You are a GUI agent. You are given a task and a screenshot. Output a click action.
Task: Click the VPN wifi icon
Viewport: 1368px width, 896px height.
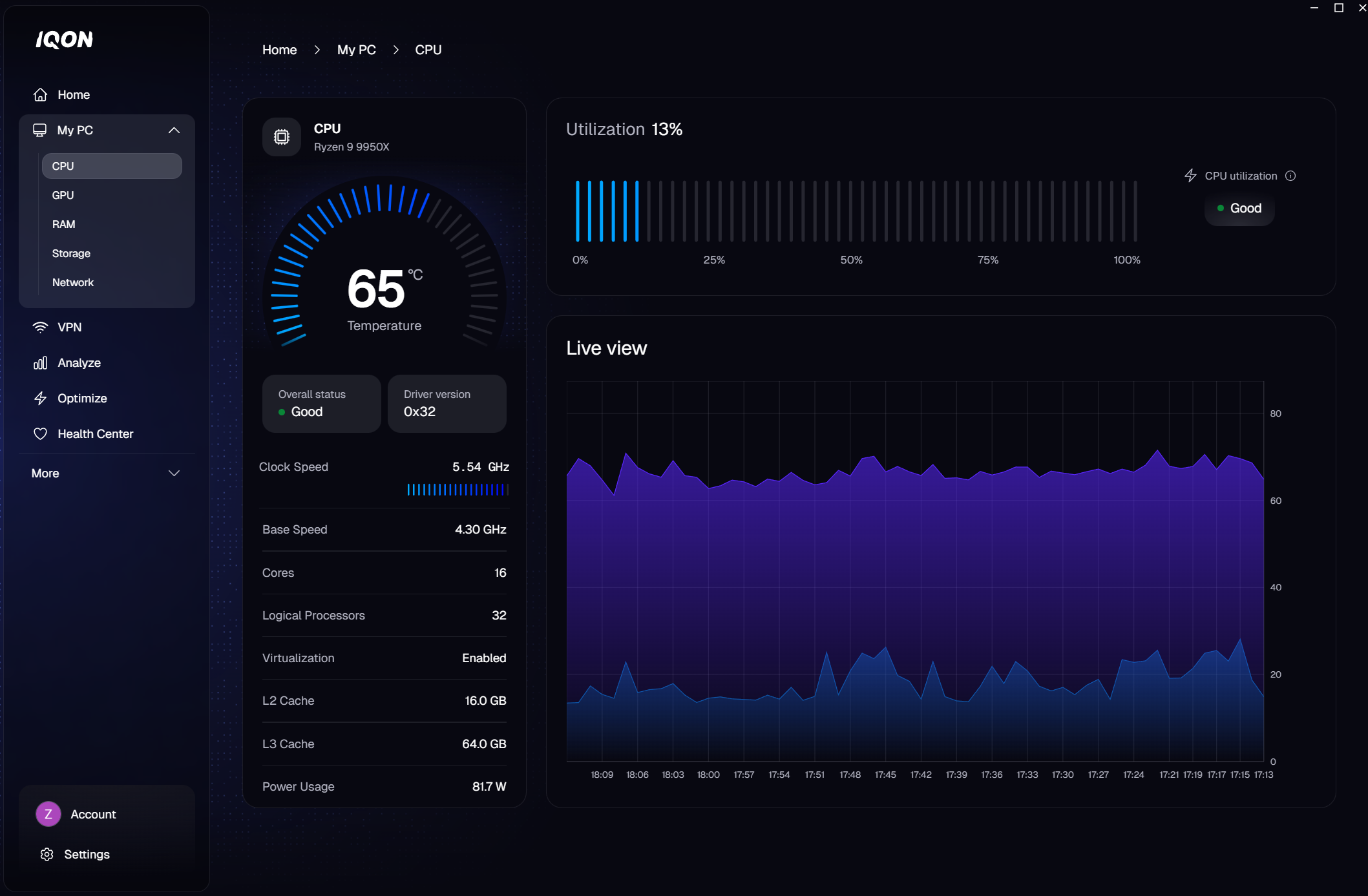[x=40, y=328]
